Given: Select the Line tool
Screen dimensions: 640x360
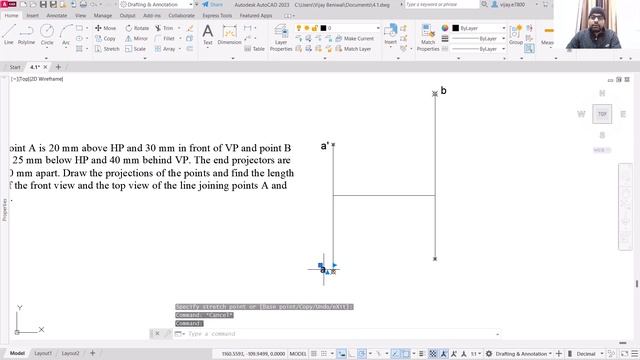Looking at the screenshot, I should click(x=9, y=34).
